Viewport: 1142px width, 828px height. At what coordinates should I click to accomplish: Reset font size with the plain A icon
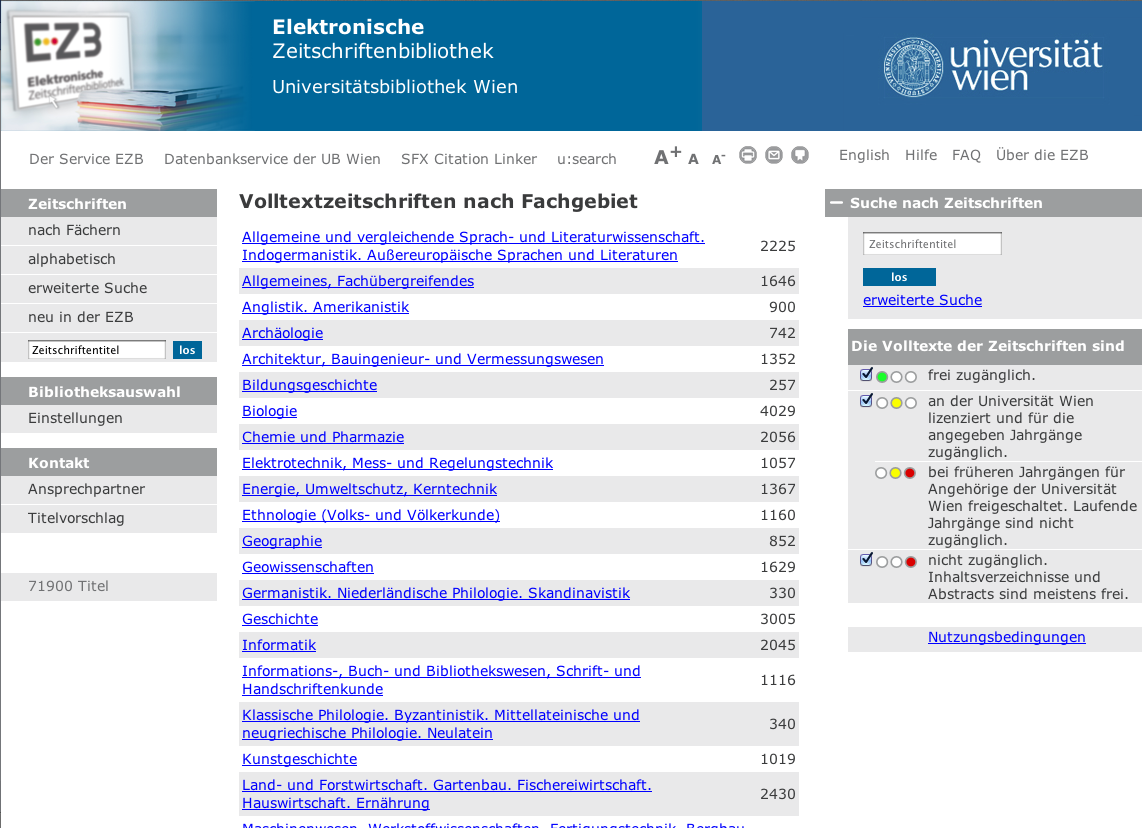click(x=693, y=159)
